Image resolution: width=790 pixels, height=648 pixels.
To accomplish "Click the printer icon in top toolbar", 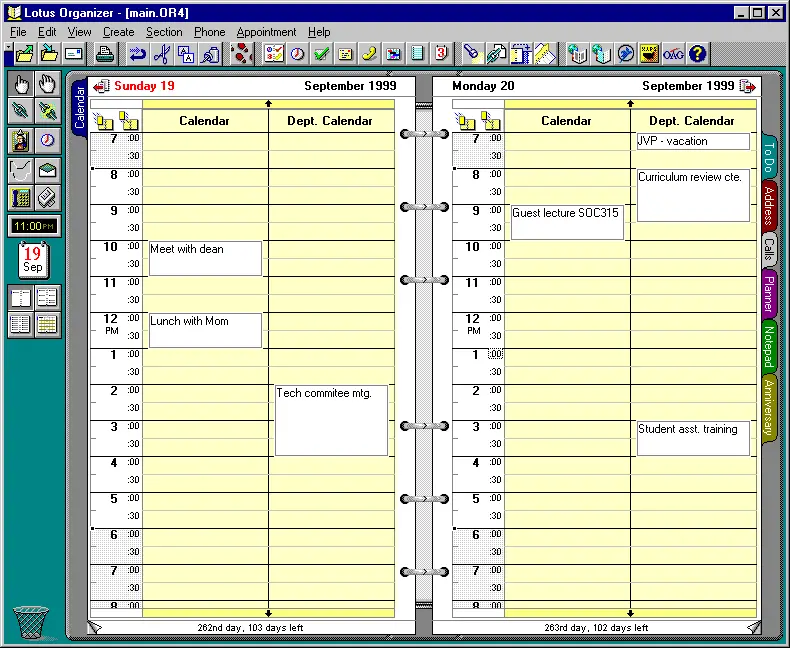I will point(105,54).
